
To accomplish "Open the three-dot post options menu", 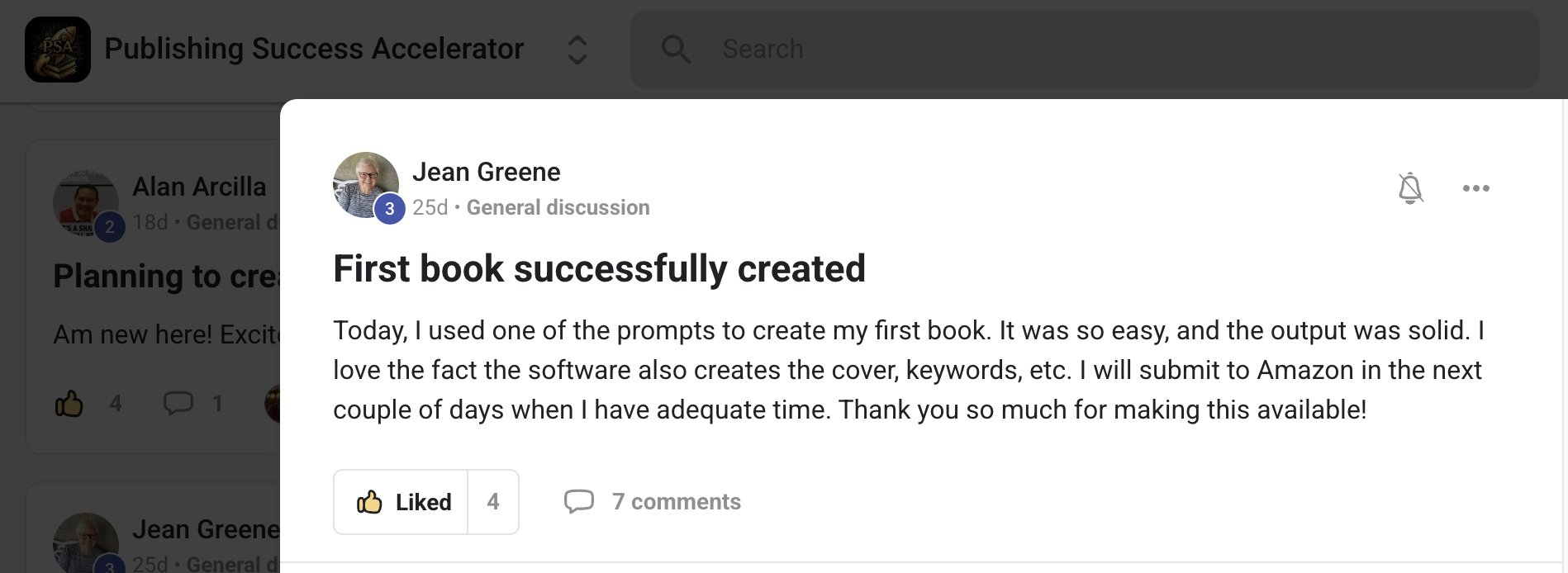I will (x=1475, y=188).
